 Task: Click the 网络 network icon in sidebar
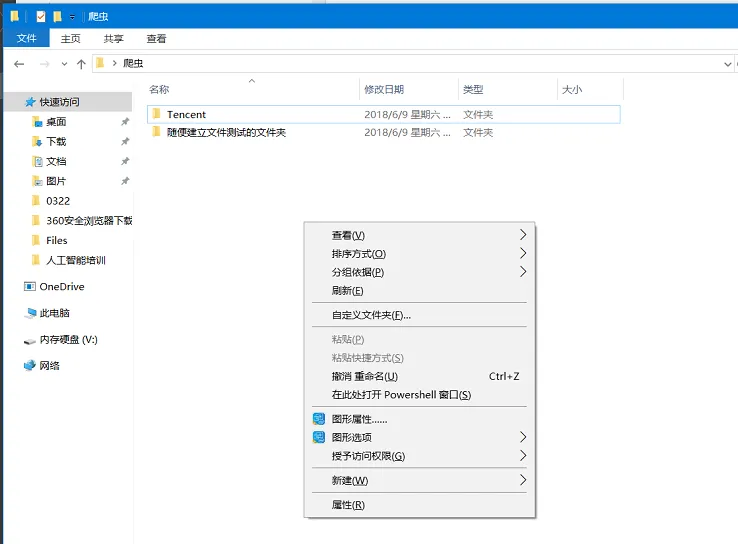30,366
